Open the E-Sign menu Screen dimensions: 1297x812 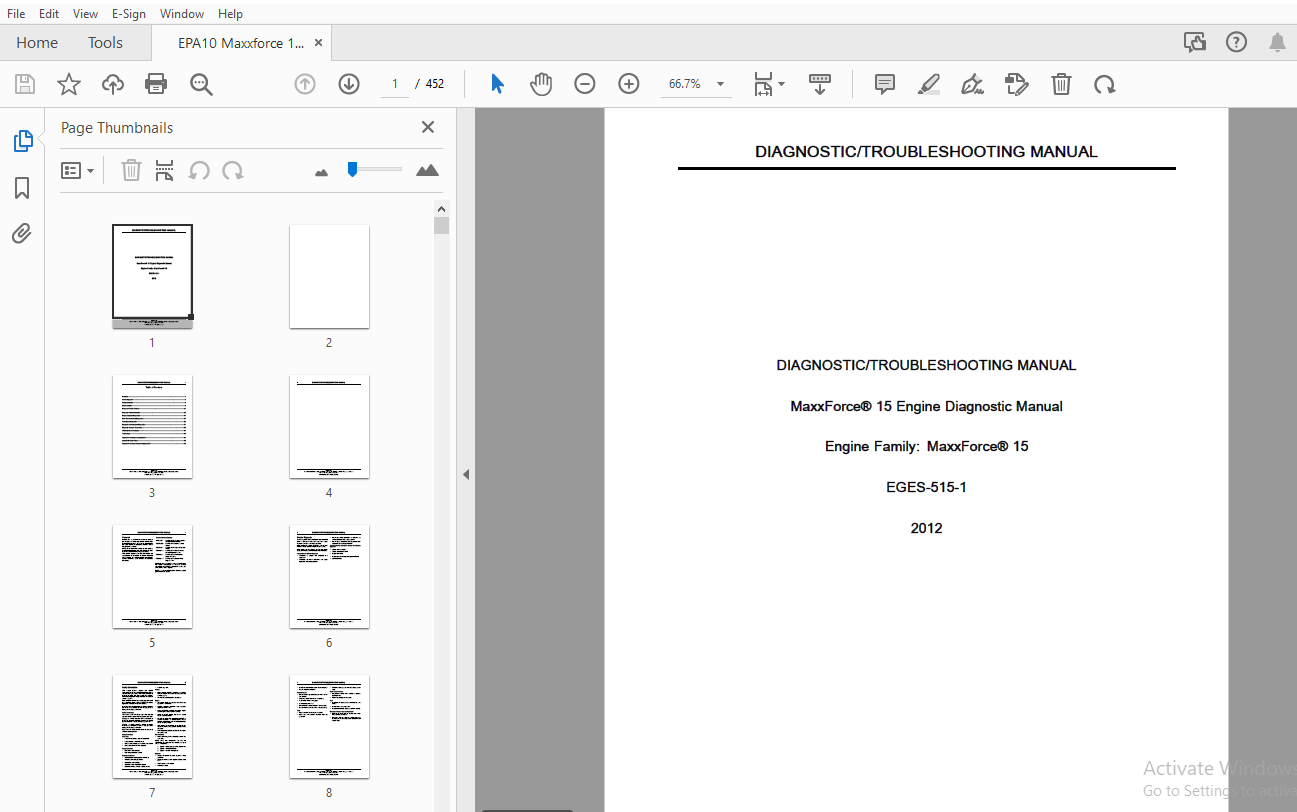tap(128, 14)
